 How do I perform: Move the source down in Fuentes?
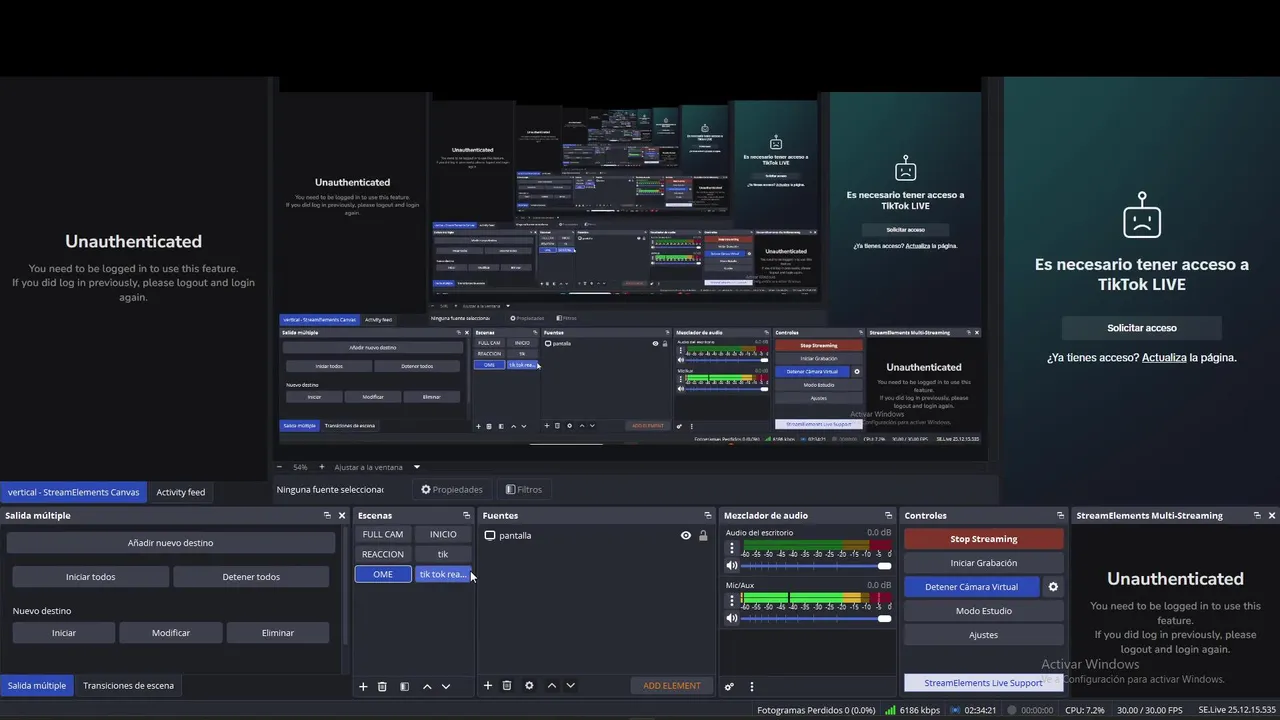coord(570,685)
